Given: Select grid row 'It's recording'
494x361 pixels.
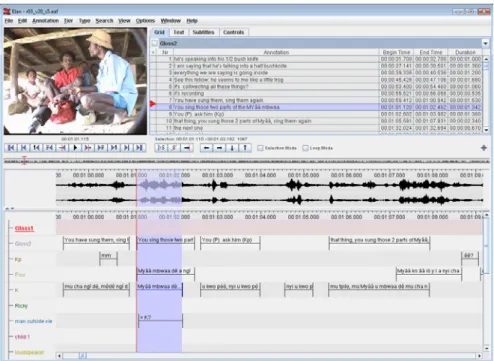Looking at the screenshot, I should (x=316, y=93).
